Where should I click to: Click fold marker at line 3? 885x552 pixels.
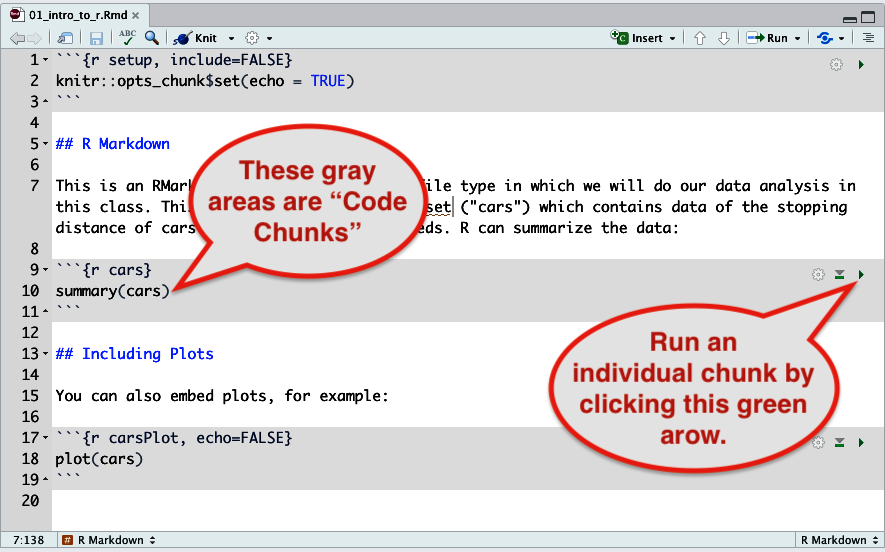click(x=46, y=102)
